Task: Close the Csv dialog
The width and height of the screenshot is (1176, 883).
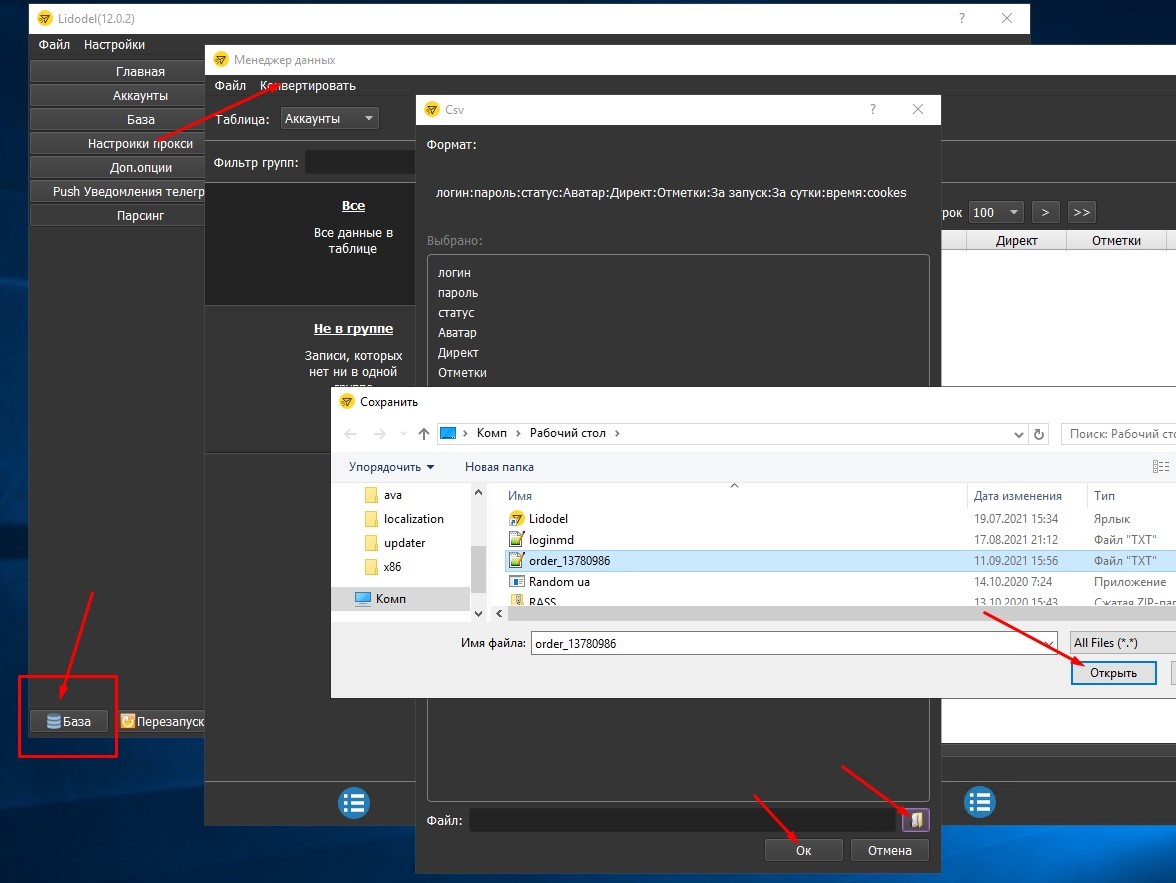Action: (918, 110)
